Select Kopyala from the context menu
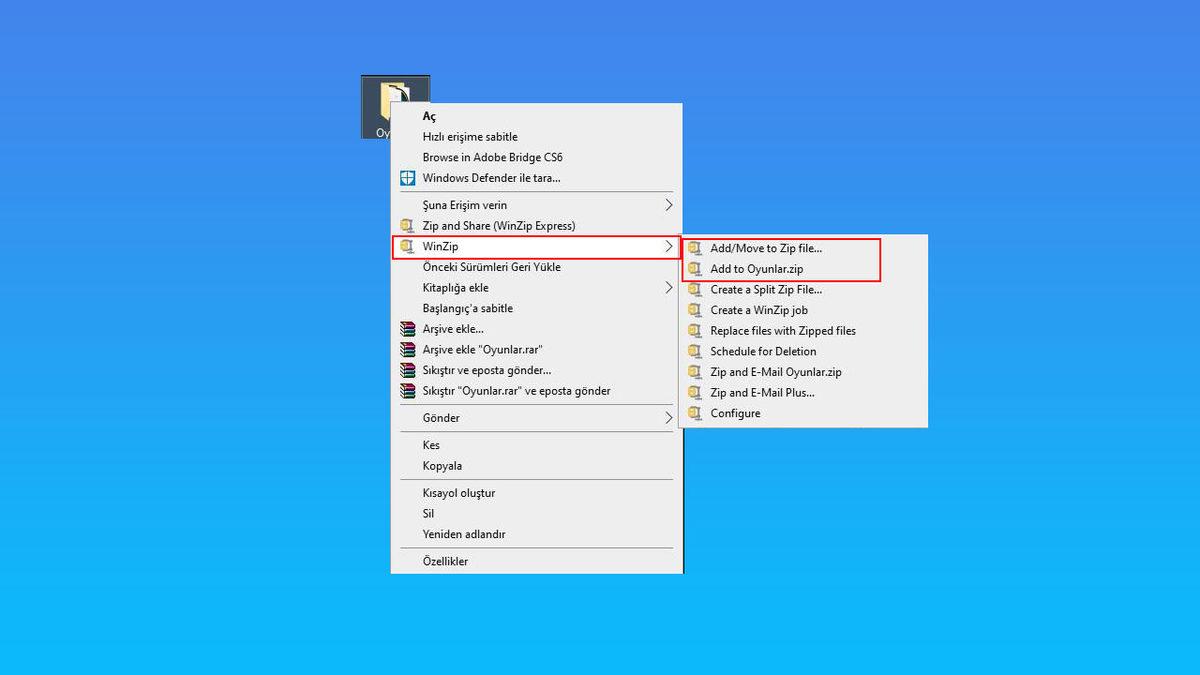Viewport: 1200px width, 675px height. [440, 466]
